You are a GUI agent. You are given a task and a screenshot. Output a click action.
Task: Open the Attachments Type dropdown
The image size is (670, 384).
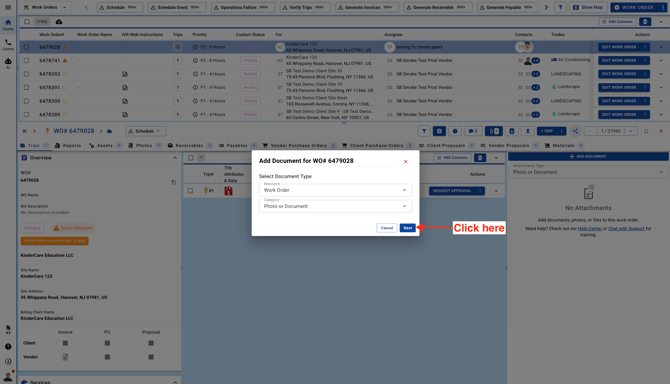(x=588, y=172)
